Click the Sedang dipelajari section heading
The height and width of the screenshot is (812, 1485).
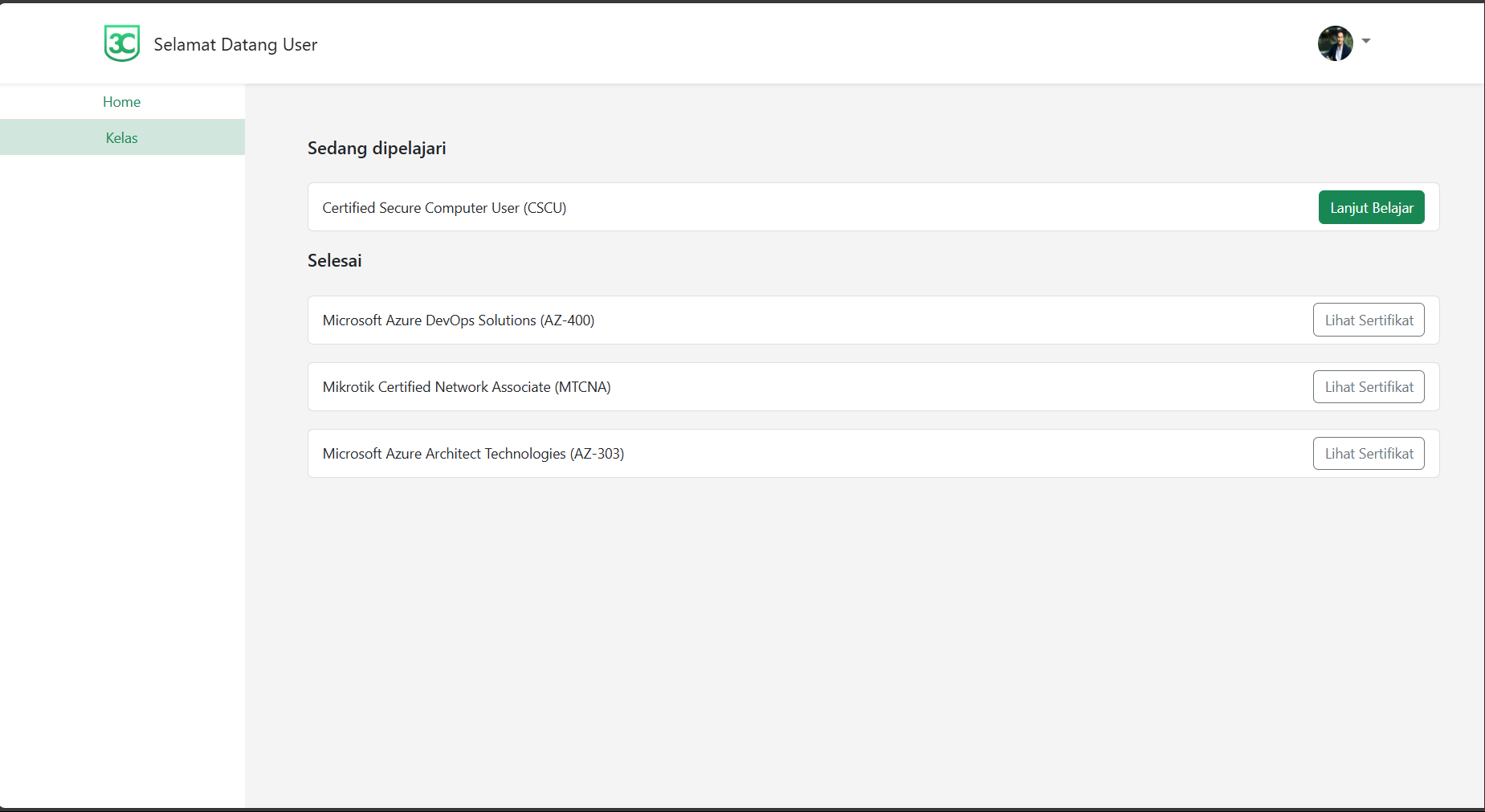point(377,148)
